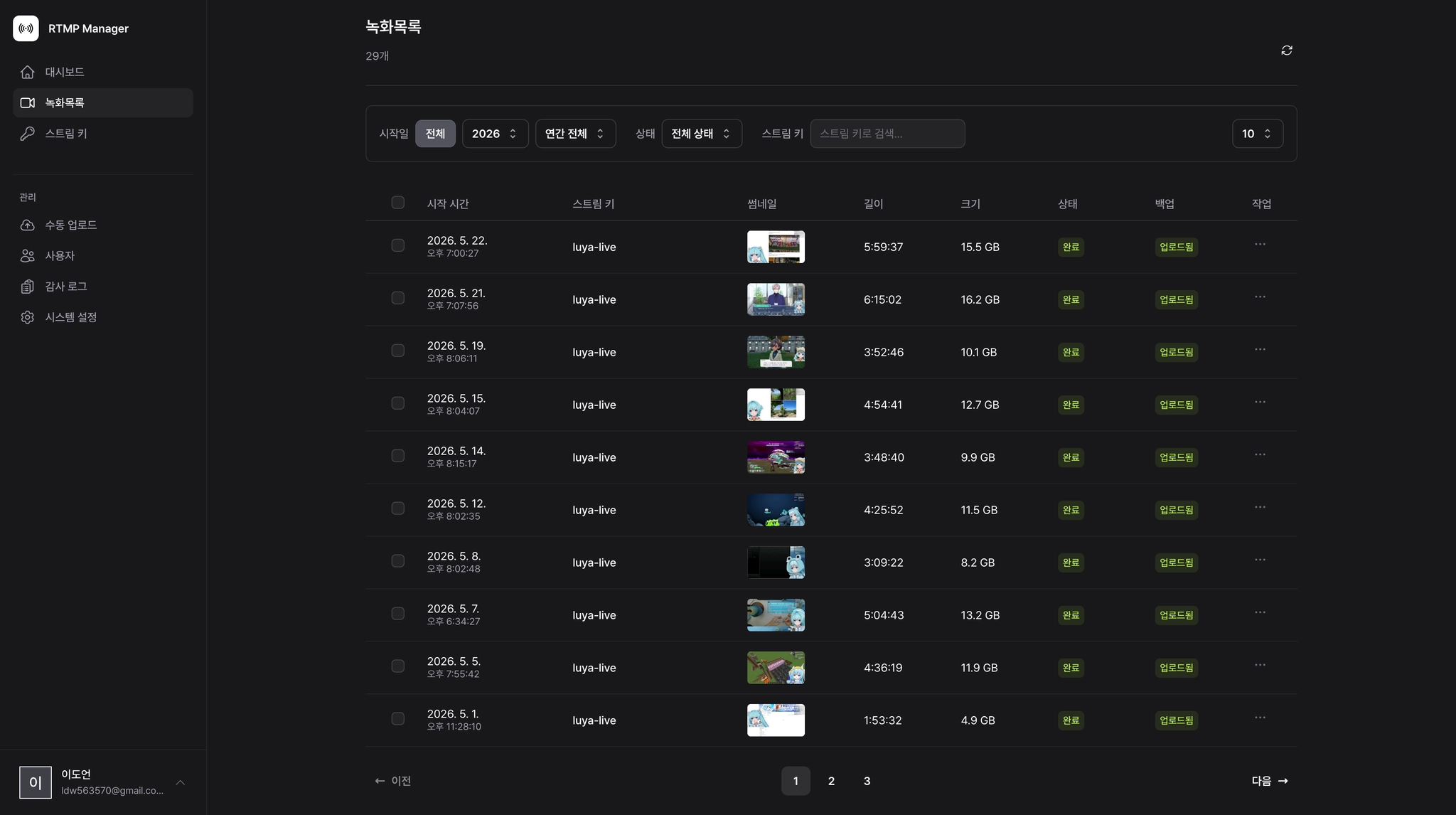The height and width of the screenshot is (815, 1456).
Task: Click the RTMP Manager broadcast logo
Action: point(26,28)
